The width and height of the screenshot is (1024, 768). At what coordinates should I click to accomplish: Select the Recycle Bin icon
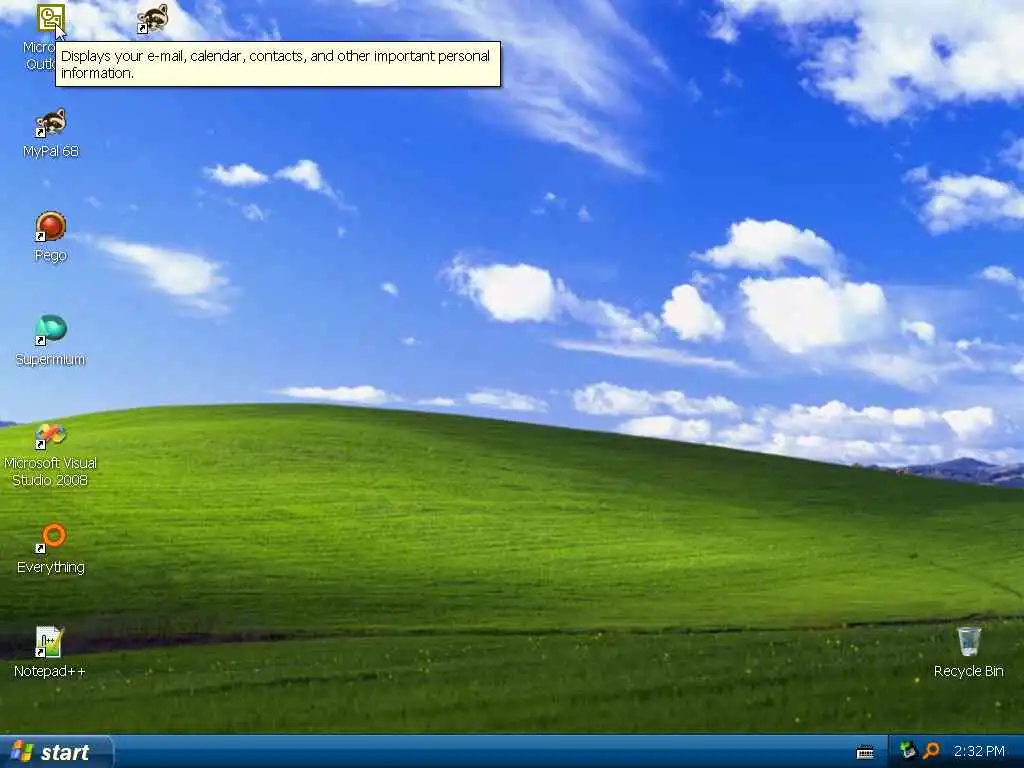coord(968,641)
